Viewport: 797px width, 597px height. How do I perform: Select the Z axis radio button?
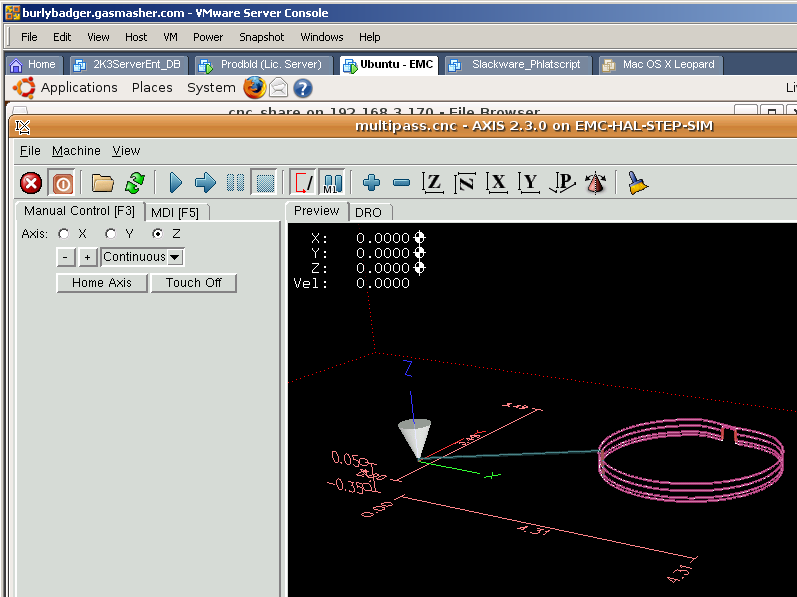tap(157, 233)
